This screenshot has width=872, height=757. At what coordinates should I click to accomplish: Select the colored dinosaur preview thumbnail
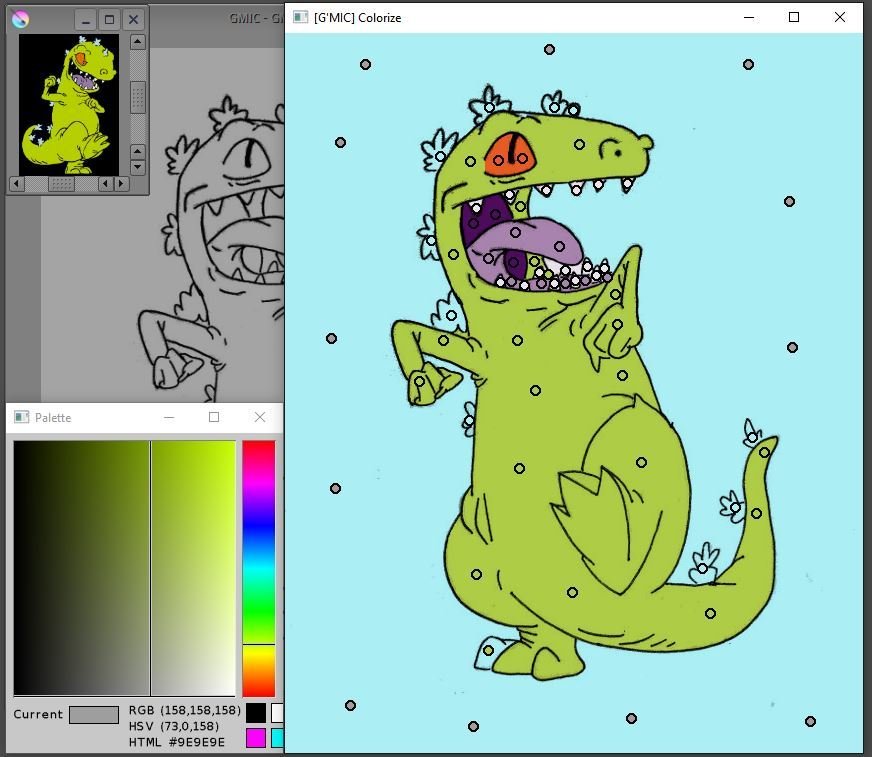pos(69,105)
